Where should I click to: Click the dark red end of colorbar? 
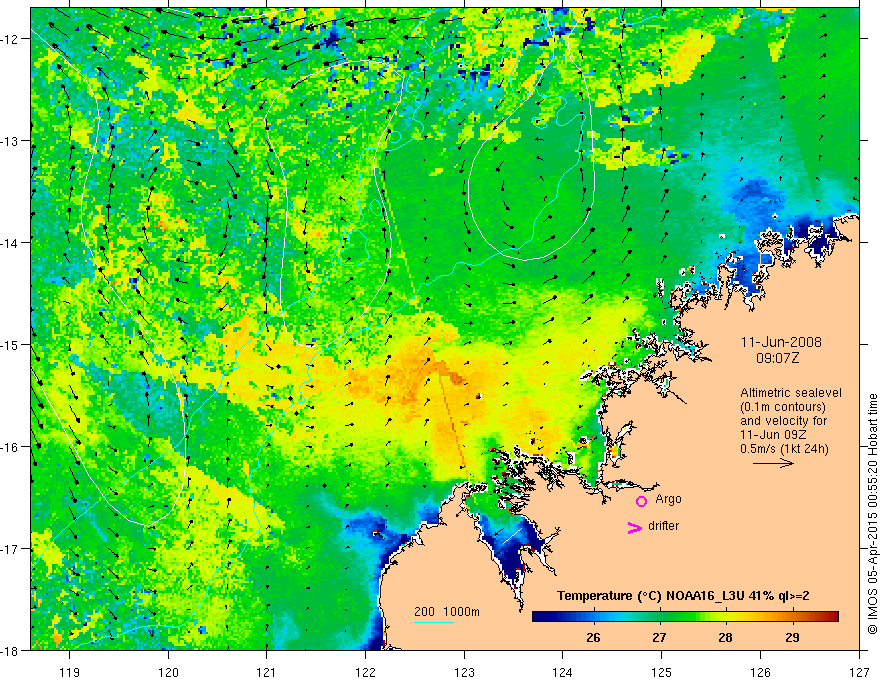click(x=832, y=616)
